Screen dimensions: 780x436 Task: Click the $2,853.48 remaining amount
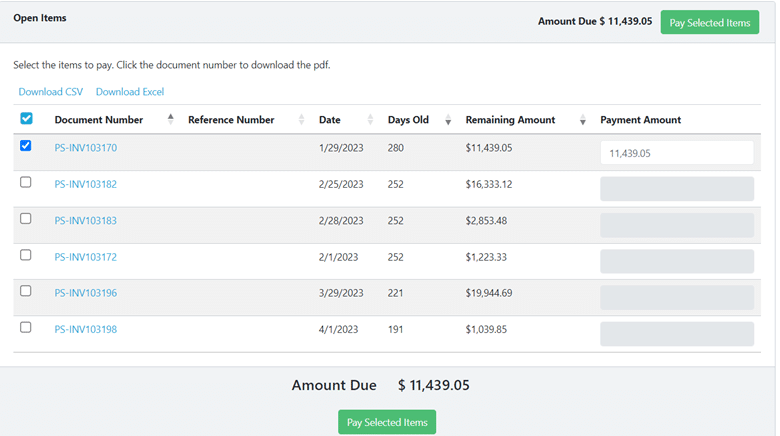[x=486, y=220]
